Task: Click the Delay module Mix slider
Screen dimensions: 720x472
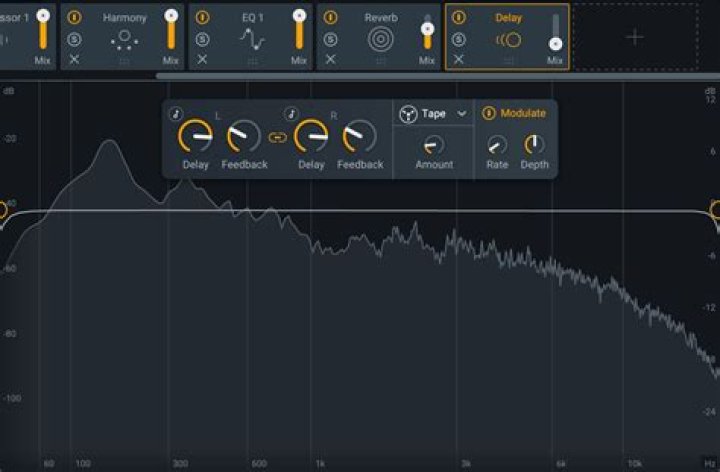Action: [x=555, y=33]
